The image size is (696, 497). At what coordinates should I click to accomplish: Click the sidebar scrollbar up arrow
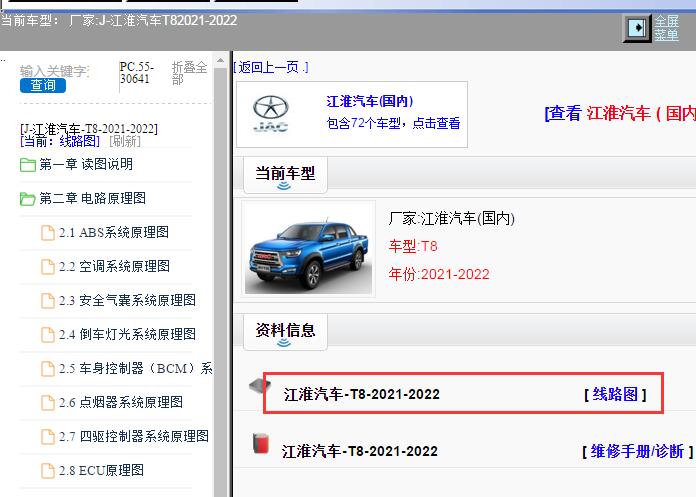(220, 59)
